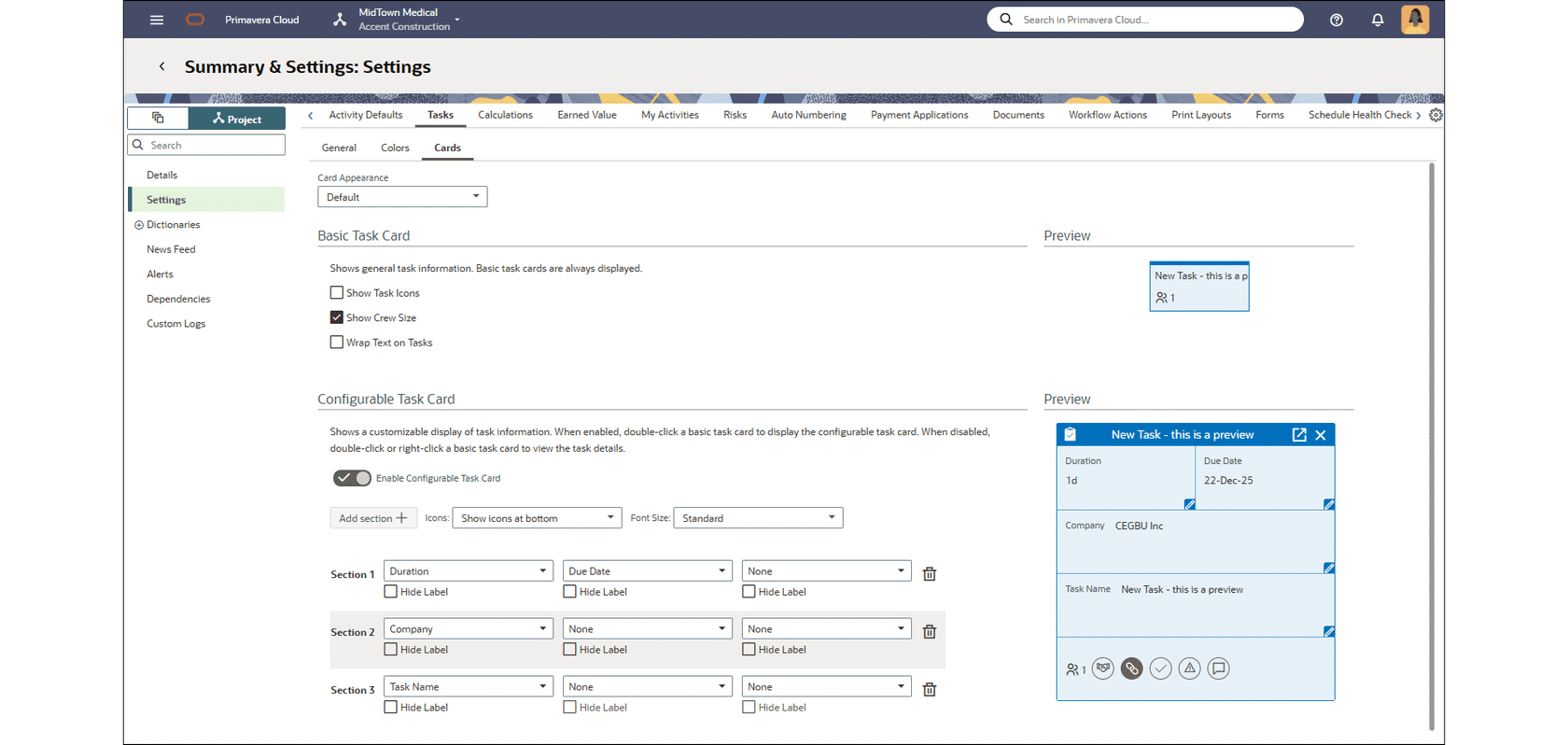1568x745 pixels.
Task: Click the settings gear beside the tabs
Action: click(x=1435, y=115)
